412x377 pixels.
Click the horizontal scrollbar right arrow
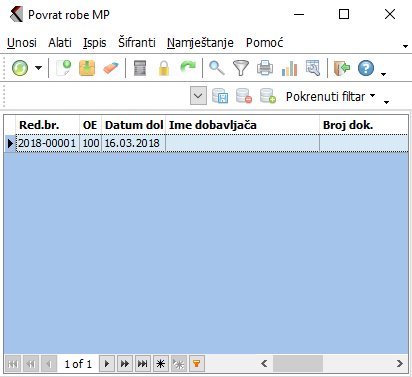pos(400,363)
